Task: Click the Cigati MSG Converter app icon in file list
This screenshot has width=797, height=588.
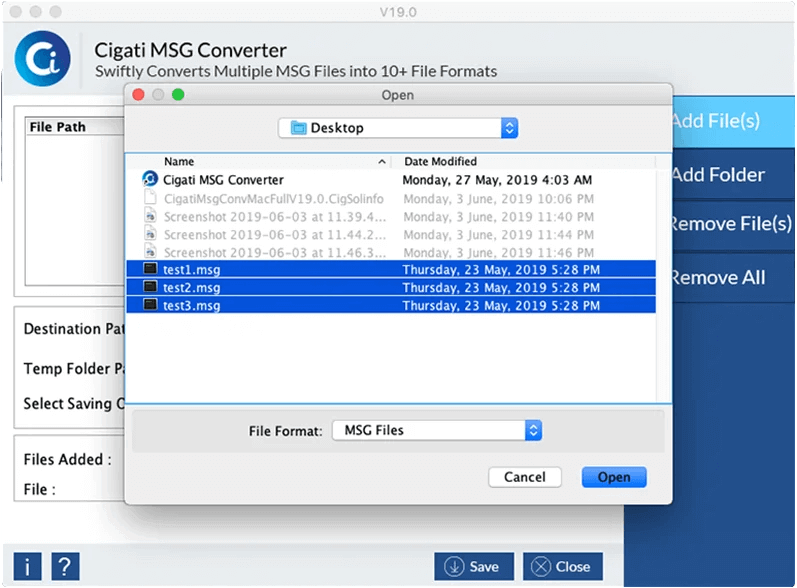Action: tap(150, 179)
